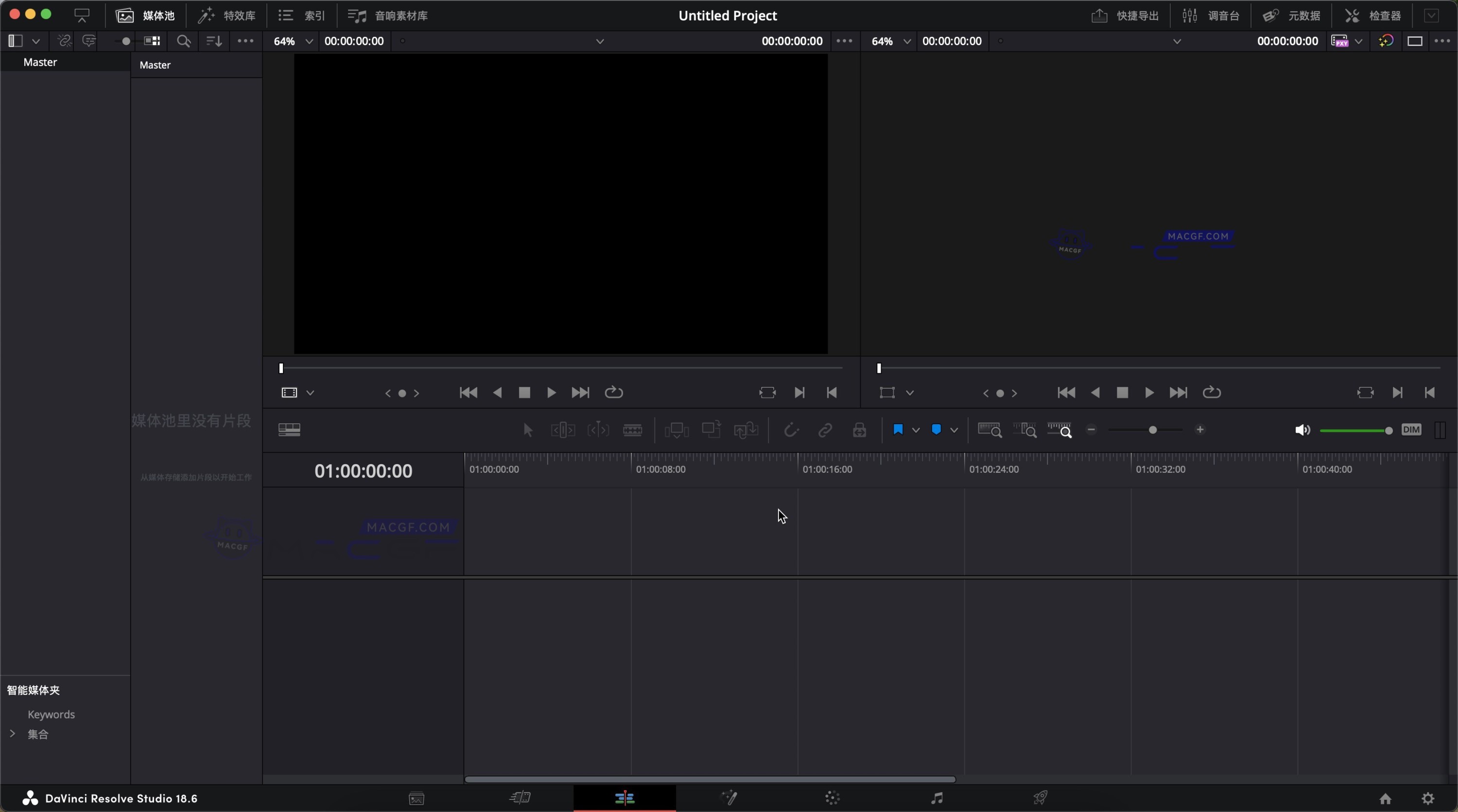The width and height of the screenshot is (1458, 812).
Task: Click the overwrite clip icon
Action: pyautogui.click(x=712, y=430)
